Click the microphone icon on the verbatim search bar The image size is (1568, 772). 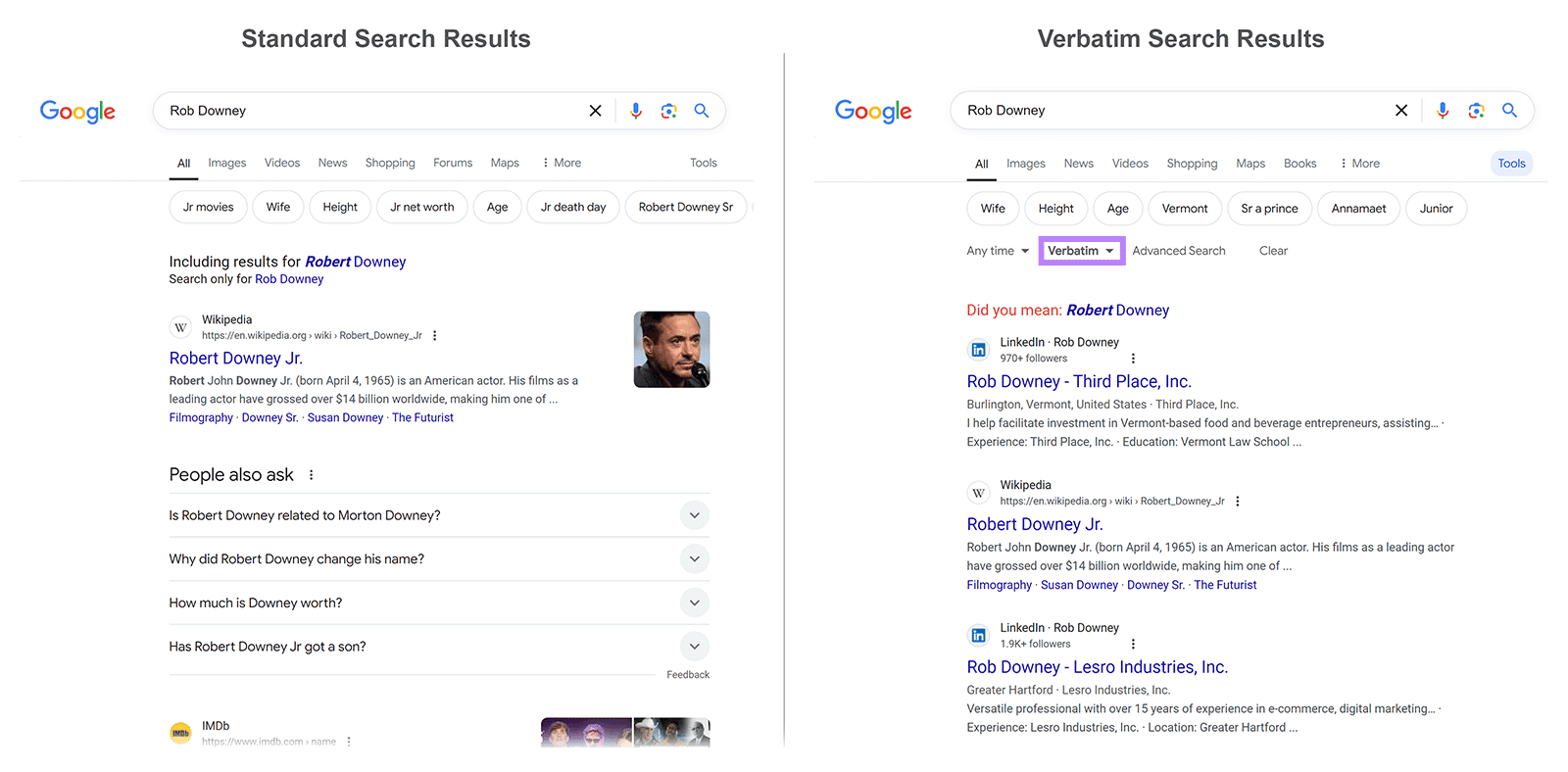coord(1442,111)
